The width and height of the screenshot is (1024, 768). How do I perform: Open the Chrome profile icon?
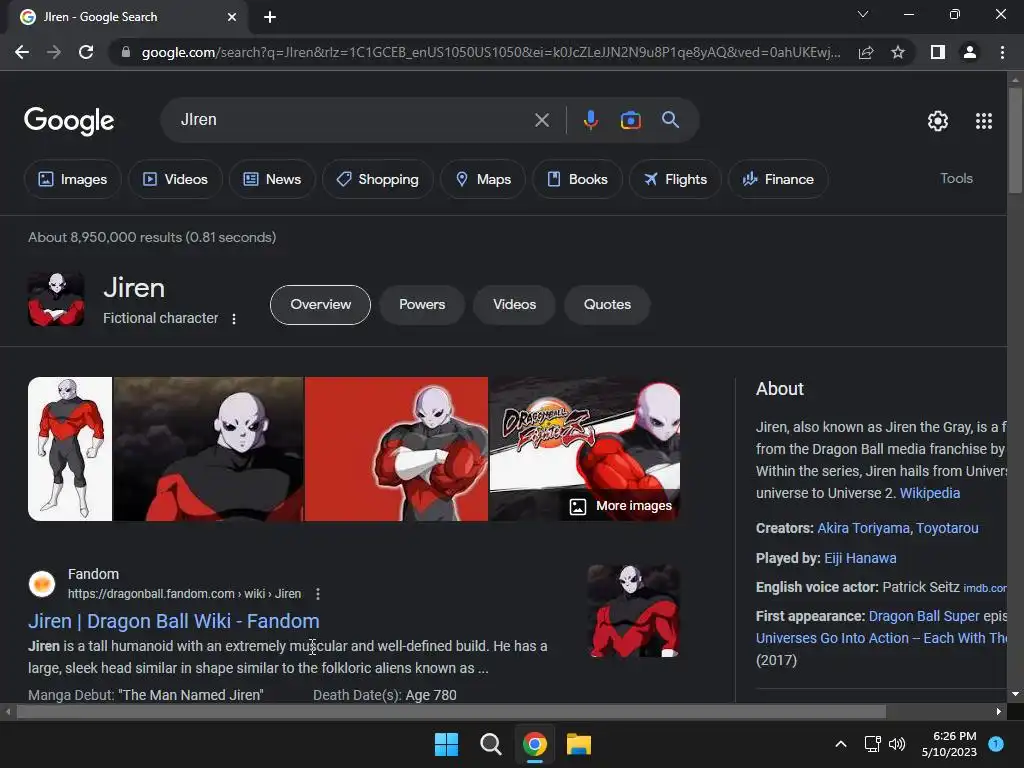(970, 52)
